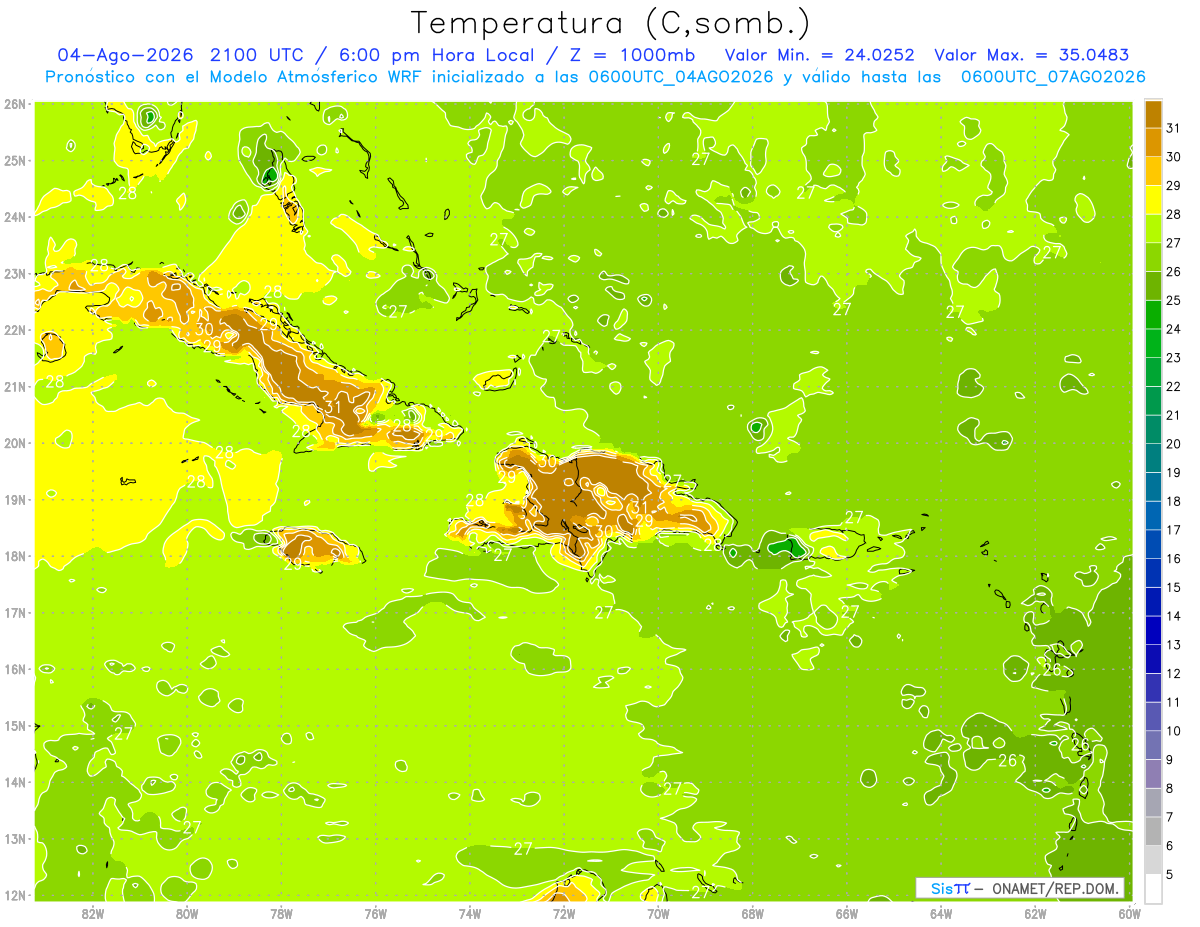
Task: Select the 13N latitude axis label
Action: click(x=15, y=838)
